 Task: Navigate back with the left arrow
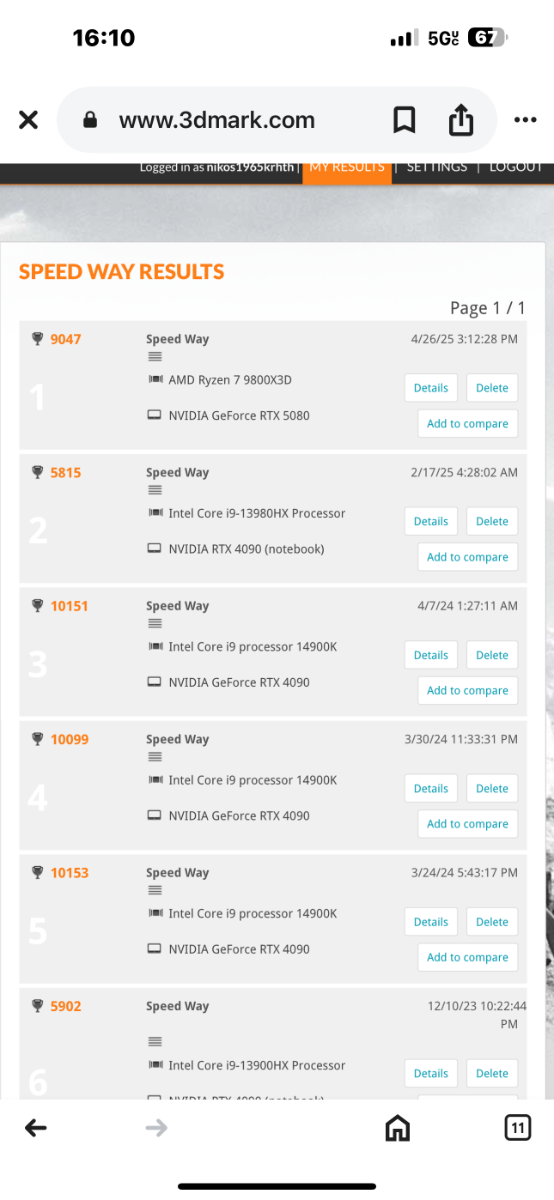[36, 1128]
